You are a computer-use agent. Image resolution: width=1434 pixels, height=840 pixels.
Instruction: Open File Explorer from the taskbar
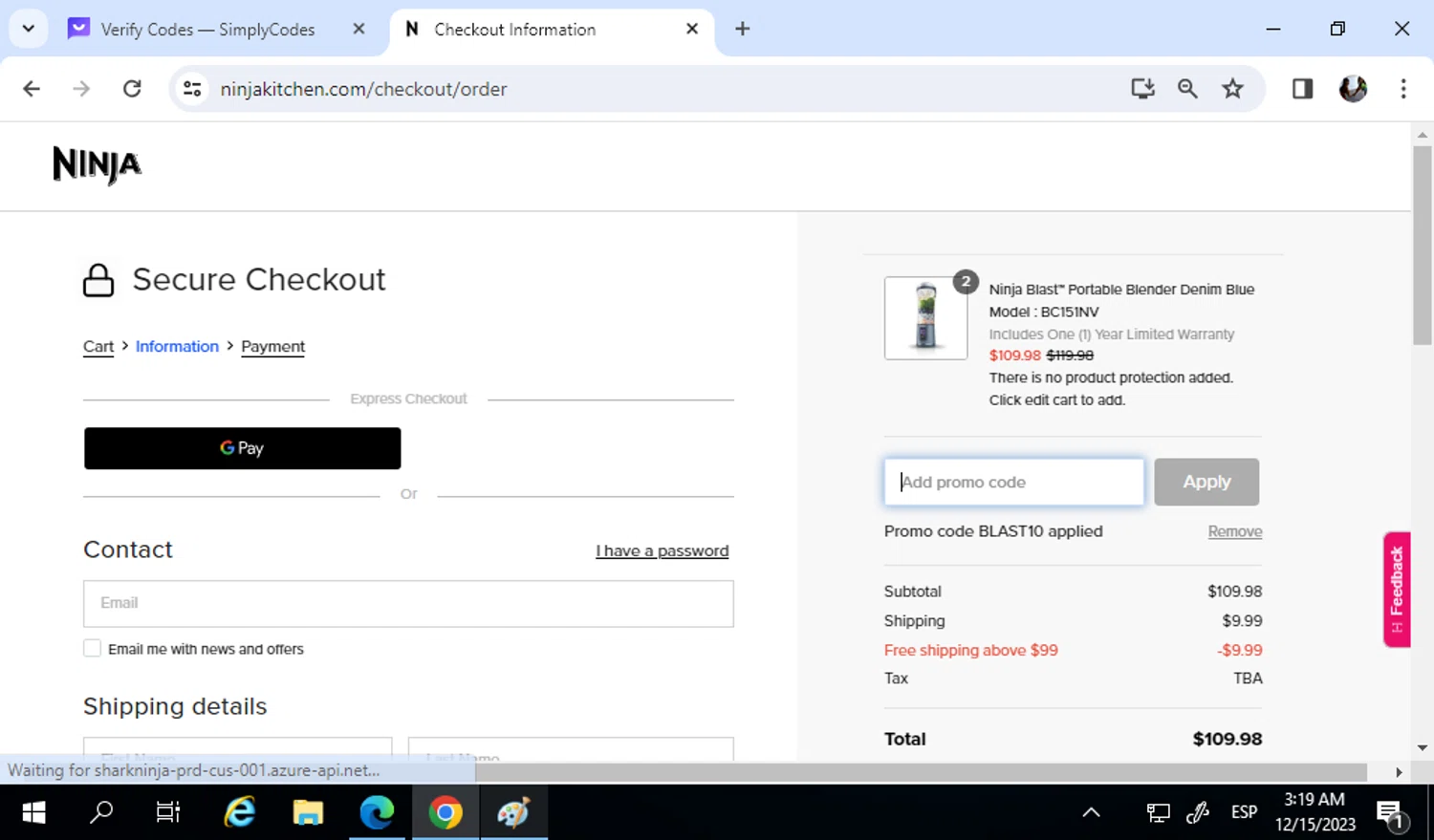308,812
